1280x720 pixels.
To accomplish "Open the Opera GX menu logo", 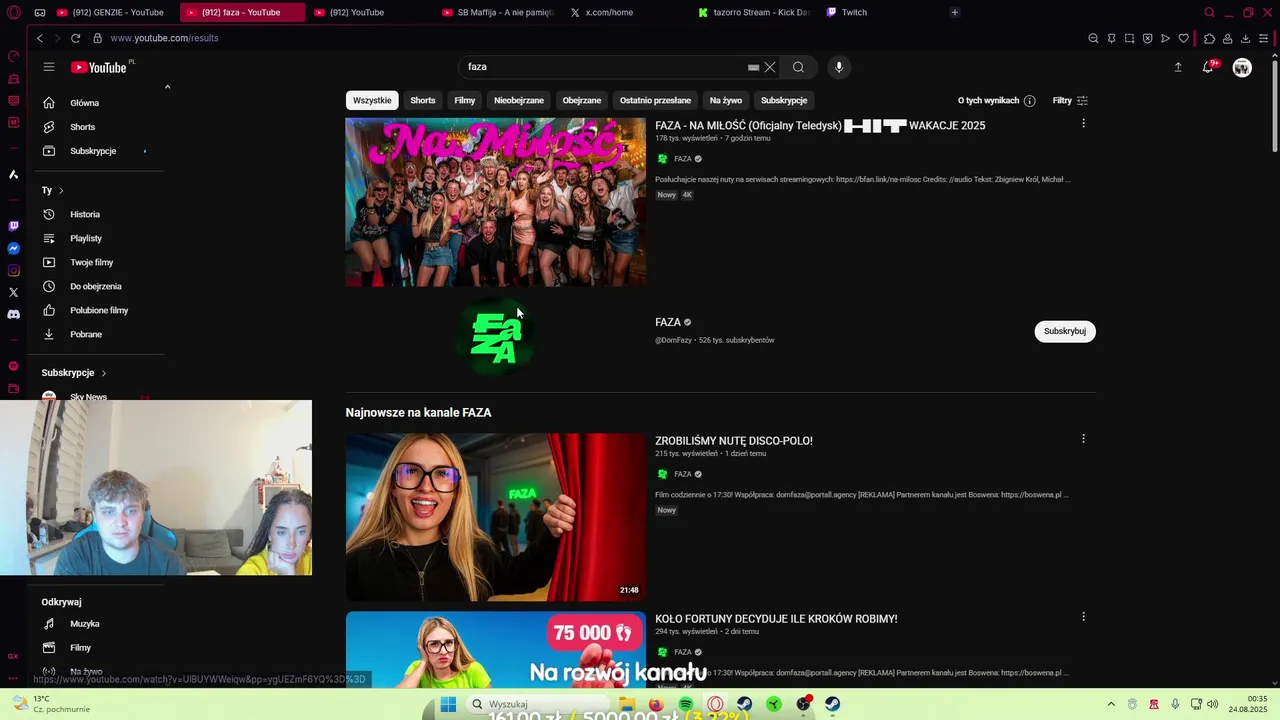I will pyautogui.click(x=13, y=12).
